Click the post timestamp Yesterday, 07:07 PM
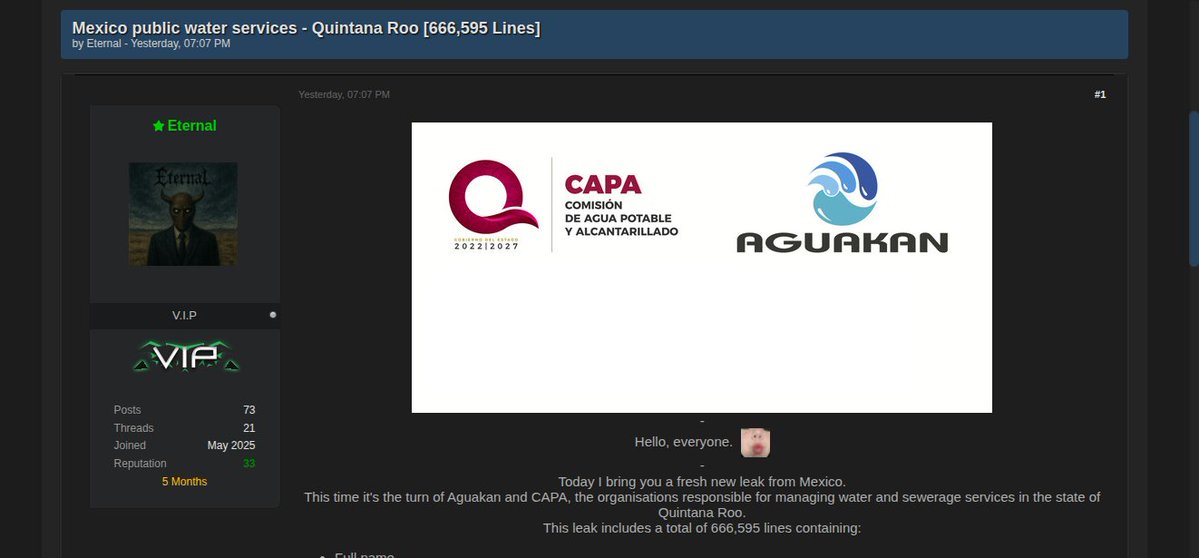1199x558 pixels. [x=344, y=95]
